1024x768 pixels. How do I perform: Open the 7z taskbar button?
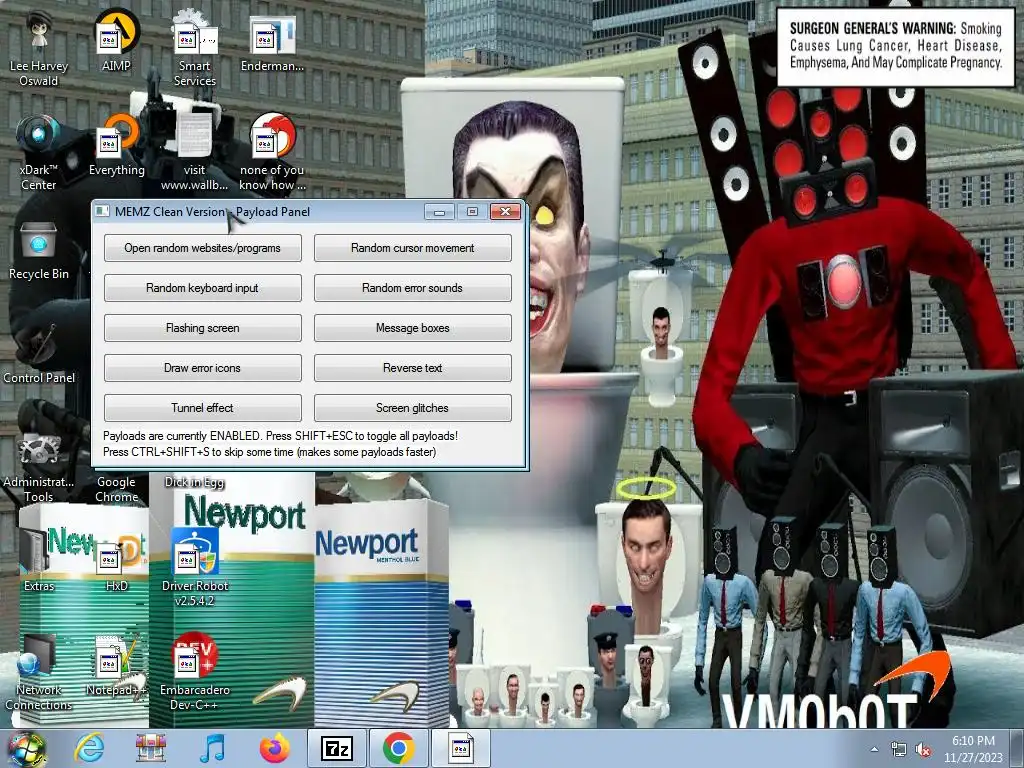(337, 748)
